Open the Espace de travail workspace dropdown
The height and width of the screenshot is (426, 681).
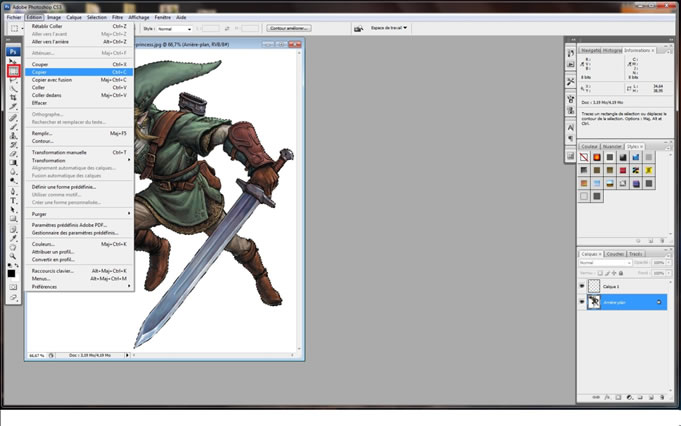[x=389, y=28]
